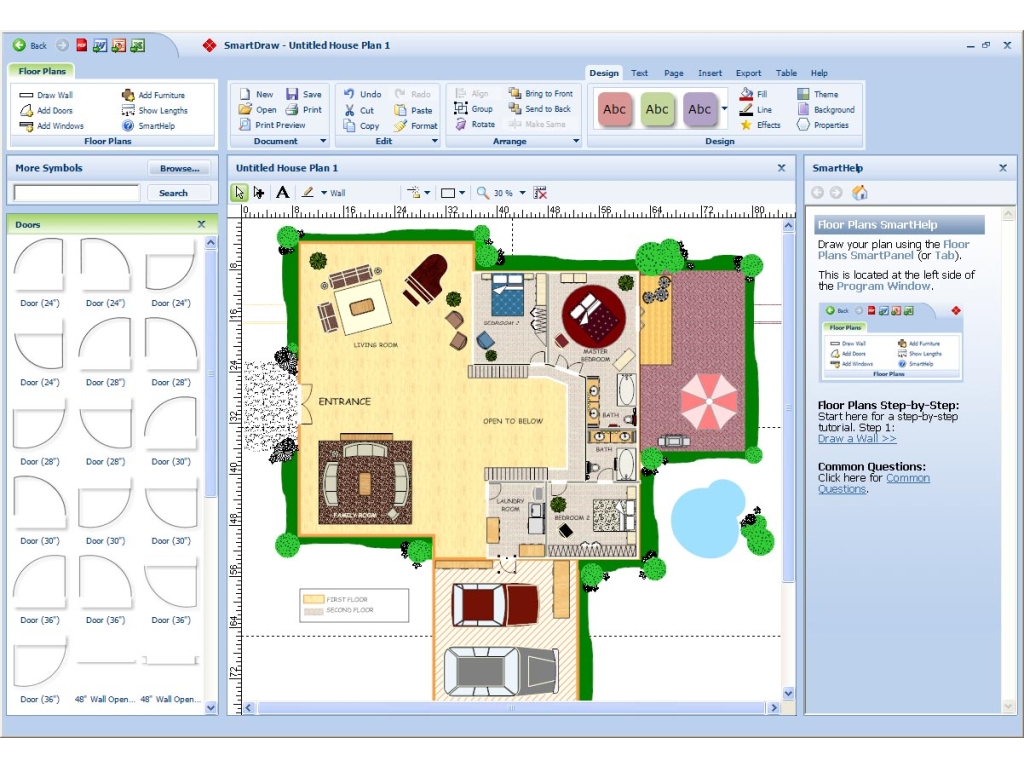This screenshot has width=1024, height=768.
Task: Click the Format painter
Action: click(x=416, y=125)
